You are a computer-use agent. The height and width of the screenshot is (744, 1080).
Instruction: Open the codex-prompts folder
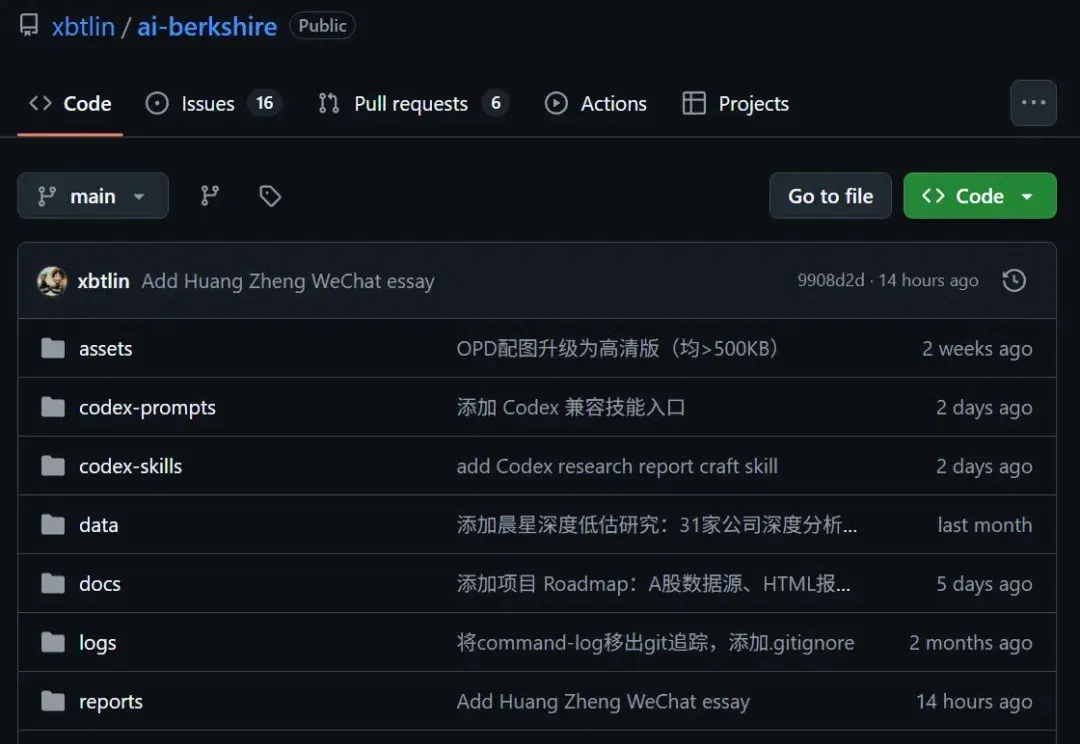point(147,408)
